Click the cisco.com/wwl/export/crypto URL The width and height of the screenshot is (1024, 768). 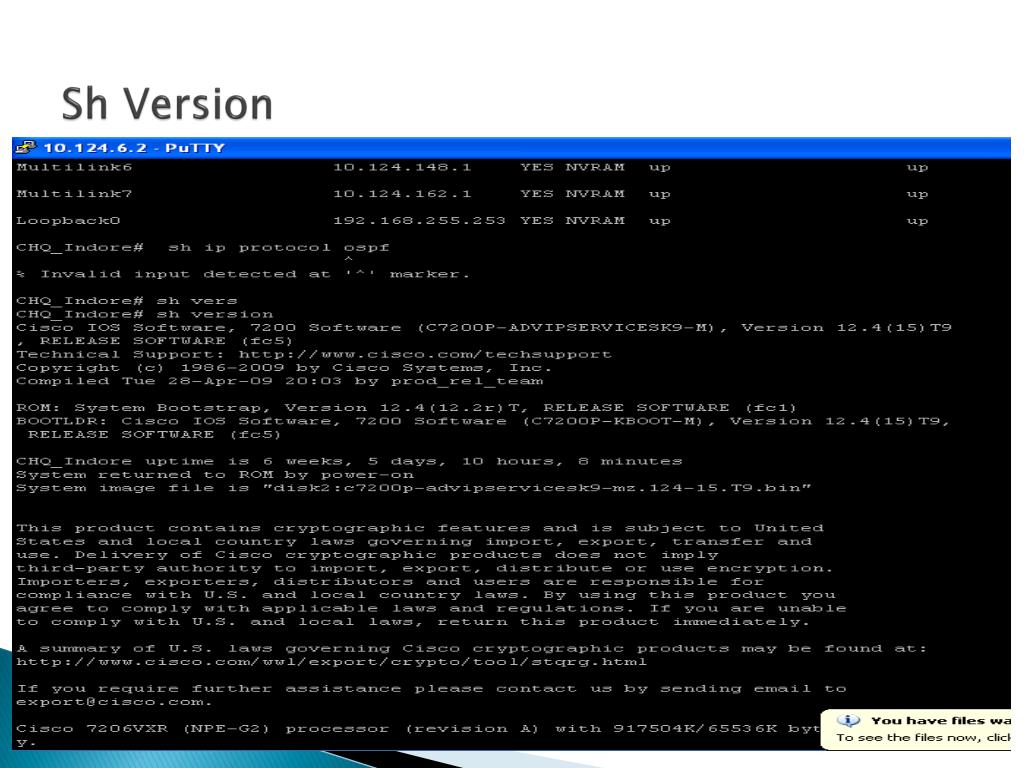pos(332,662)
